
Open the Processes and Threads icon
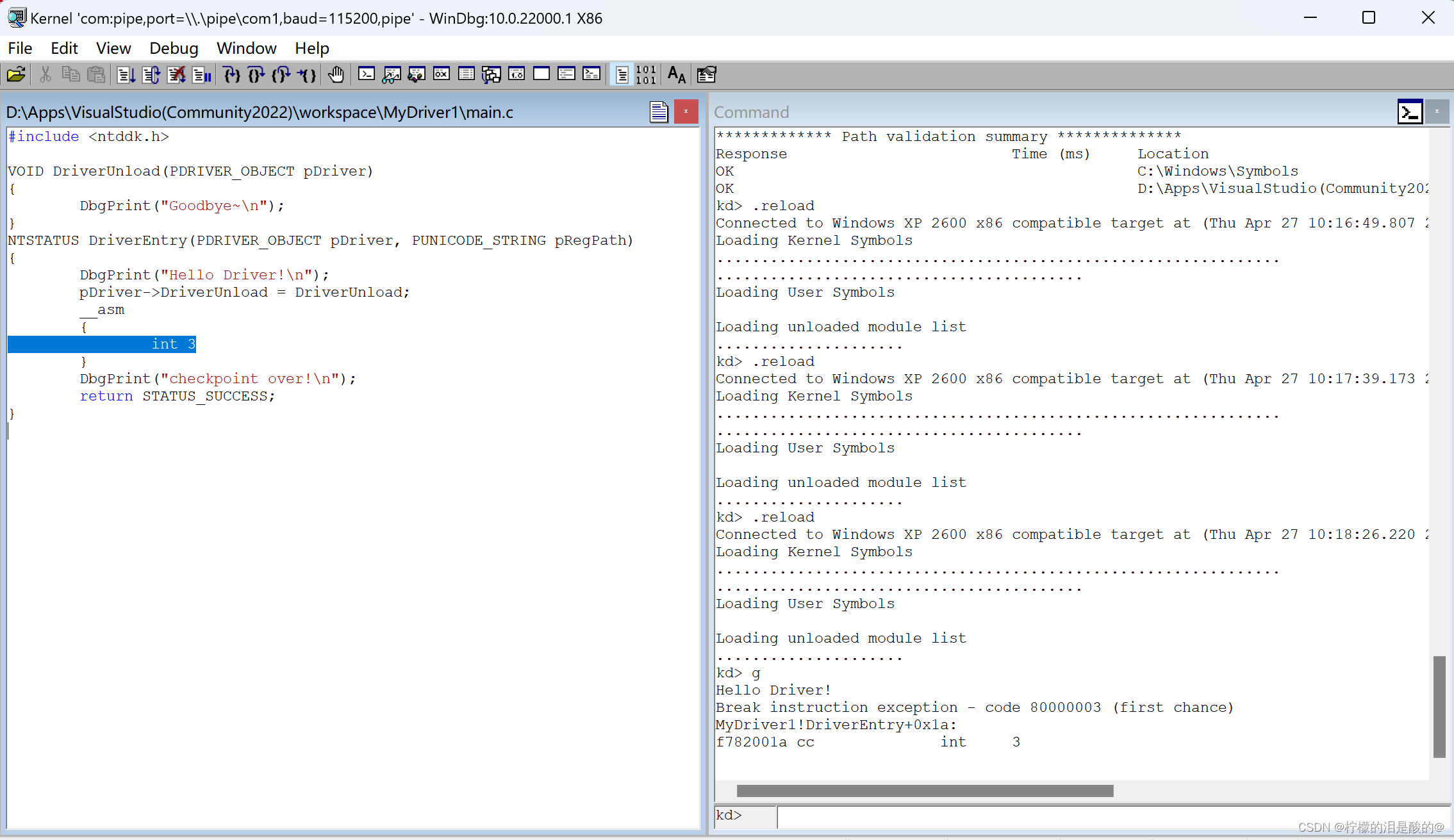point(566,74)
